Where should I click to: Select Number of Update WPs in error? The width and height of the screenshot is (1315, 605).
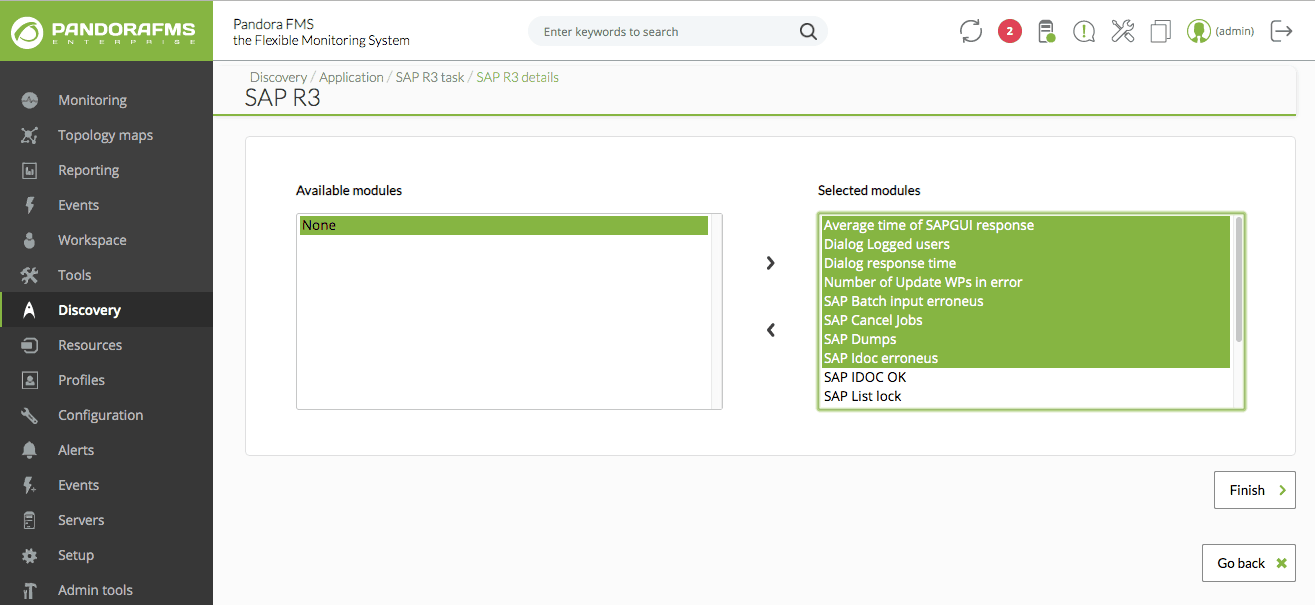pyautogui.click(x=1026, y=282)
